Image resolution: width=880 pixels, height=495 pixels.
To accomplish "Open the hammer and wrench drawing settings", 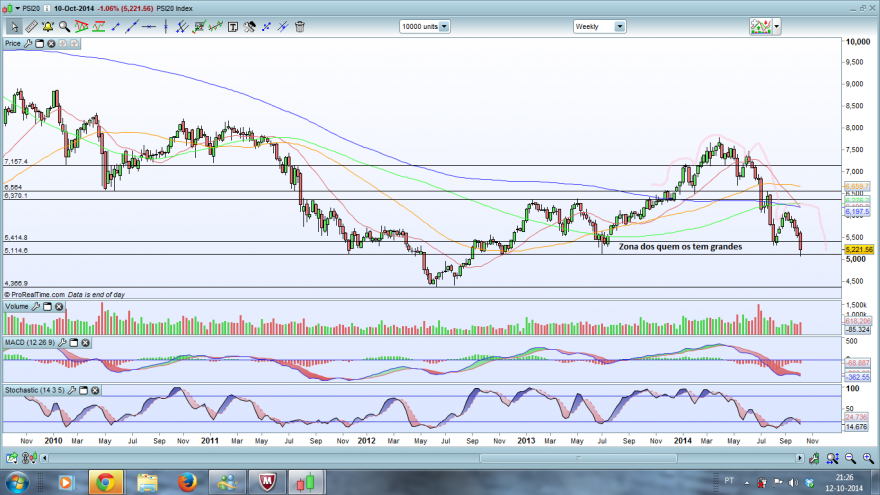I will pyautogui.click(x=250, y=26).
